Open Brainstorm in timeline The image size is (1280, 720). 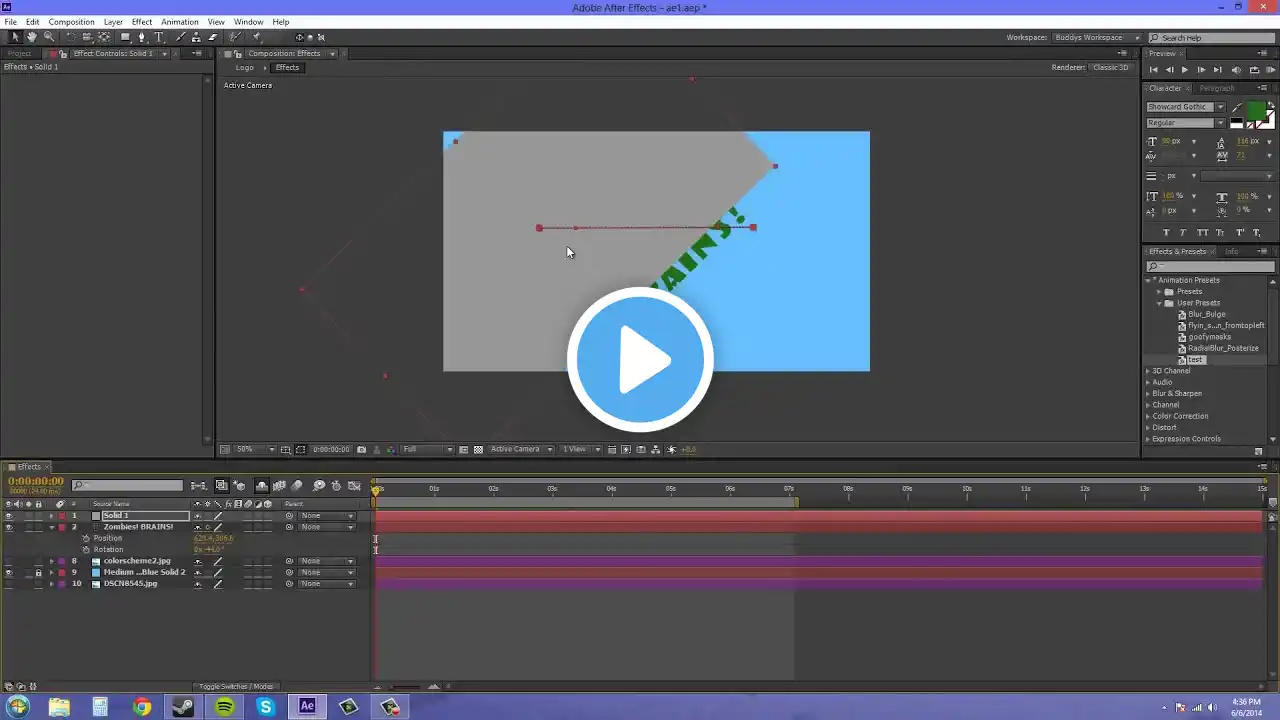pos(319,486)
